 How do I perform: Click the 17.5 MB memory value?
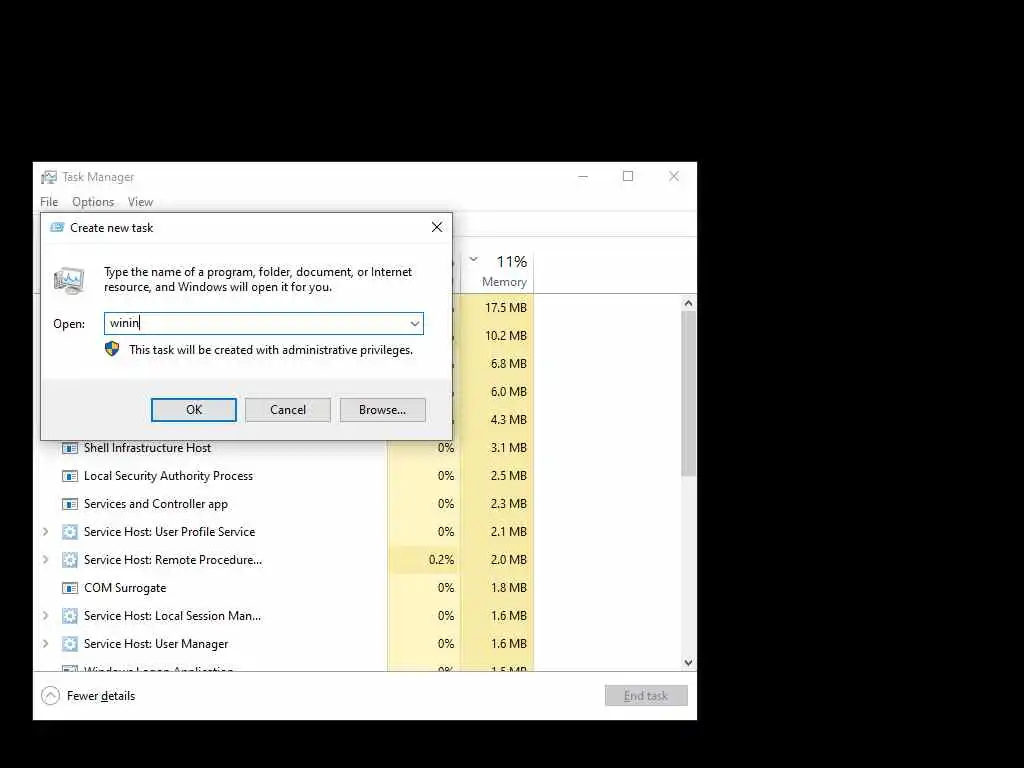coord(505,308)
